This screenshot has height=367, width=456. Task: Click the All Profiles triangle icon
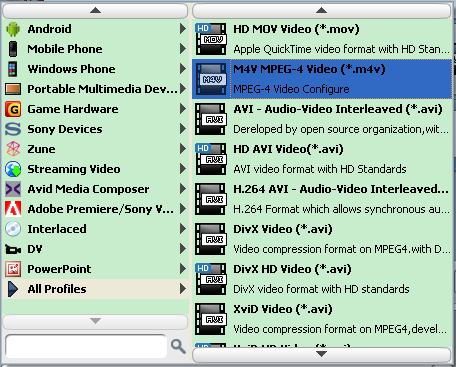click(13, 289)
